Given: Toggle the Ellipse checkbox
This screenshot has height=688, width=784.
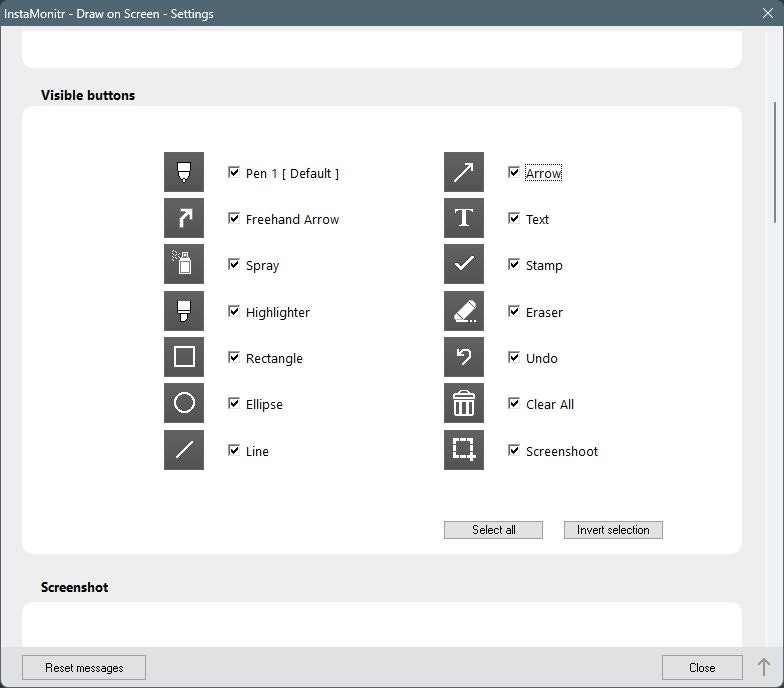Looking at the screenshot, I should (x=234, y=404).
